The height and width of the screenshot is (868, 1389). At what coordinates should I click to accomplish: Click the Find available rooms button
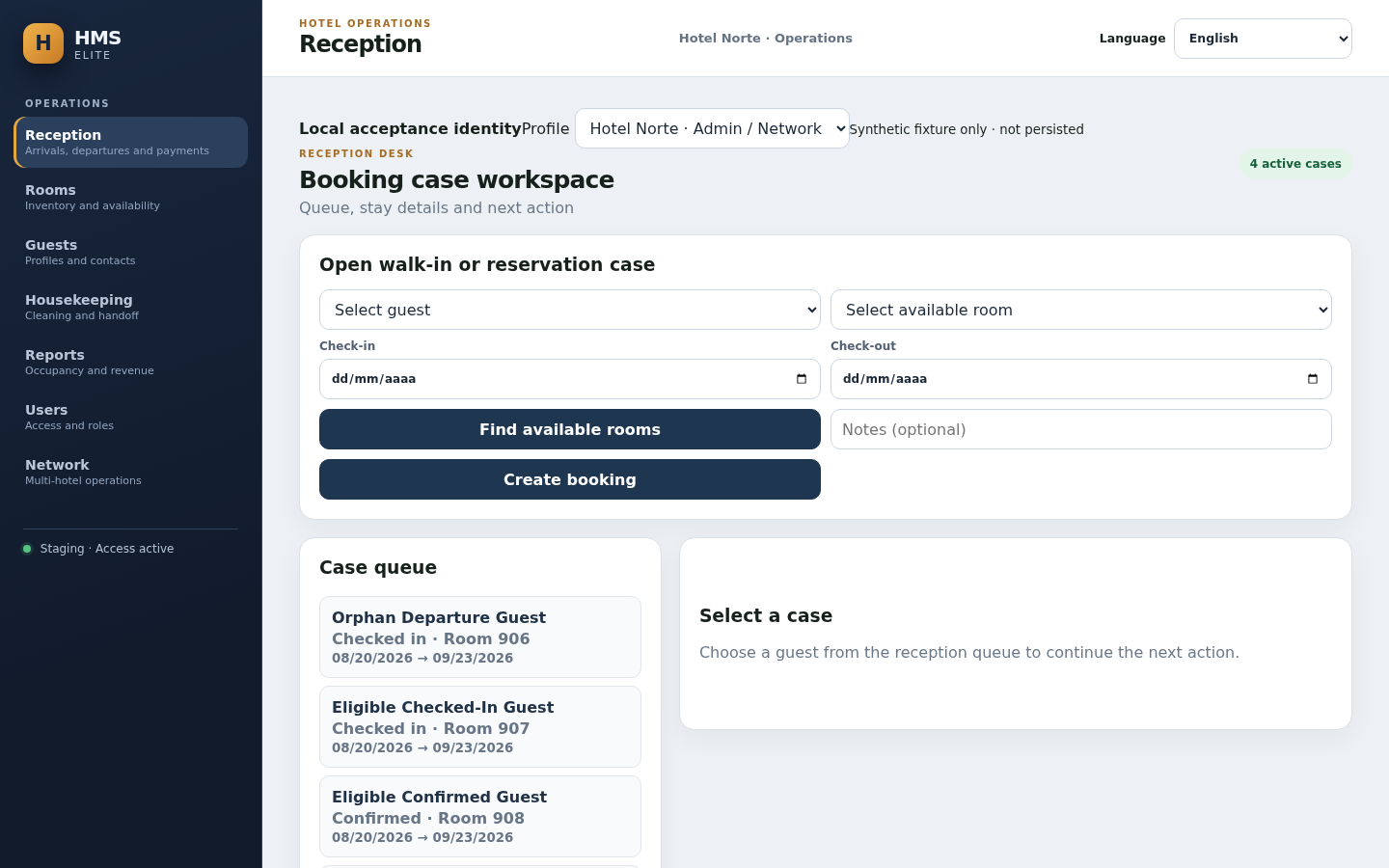click(x=570, y=429)
